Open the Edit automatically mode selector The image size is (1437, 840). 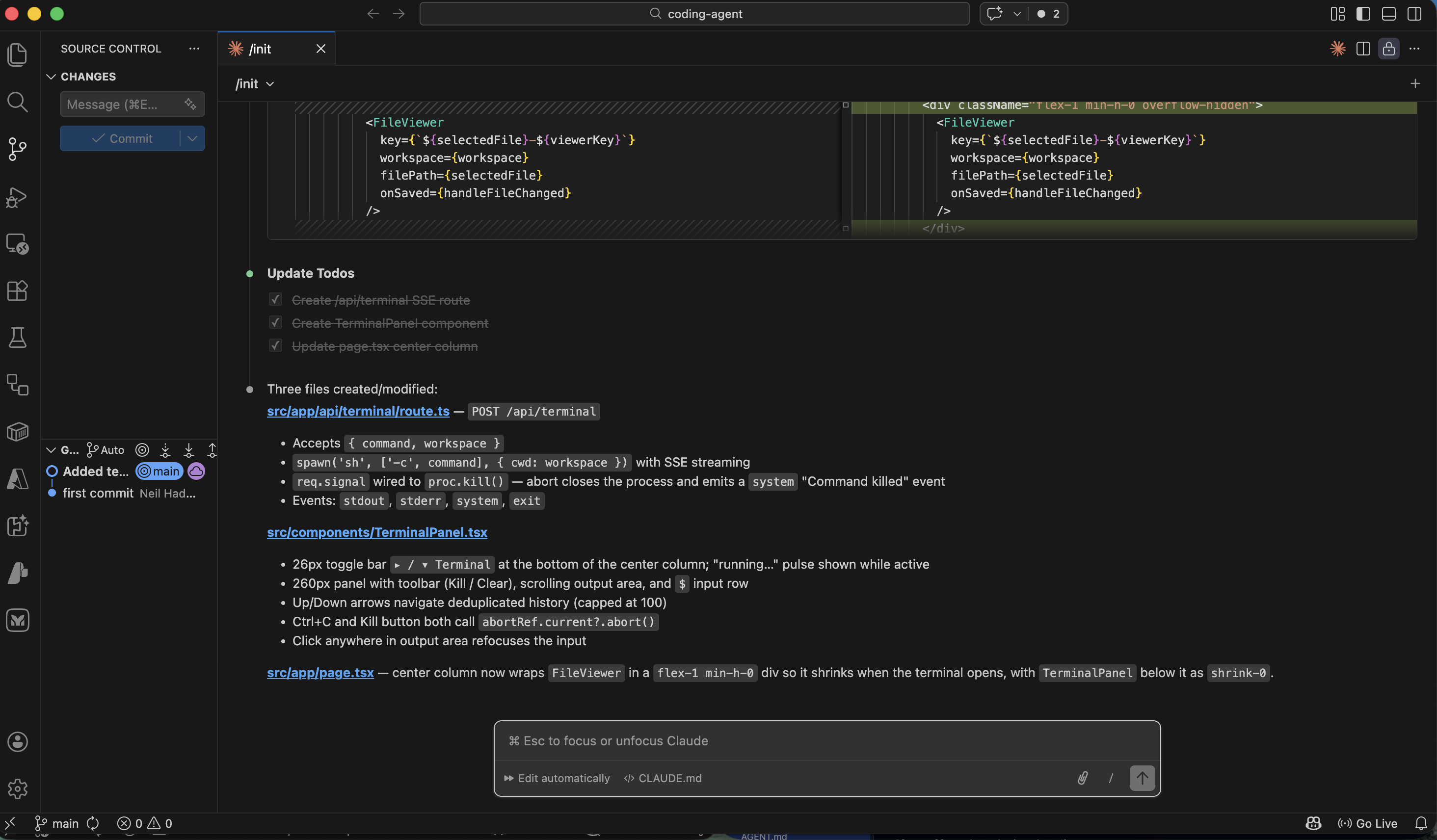(557, 778)
